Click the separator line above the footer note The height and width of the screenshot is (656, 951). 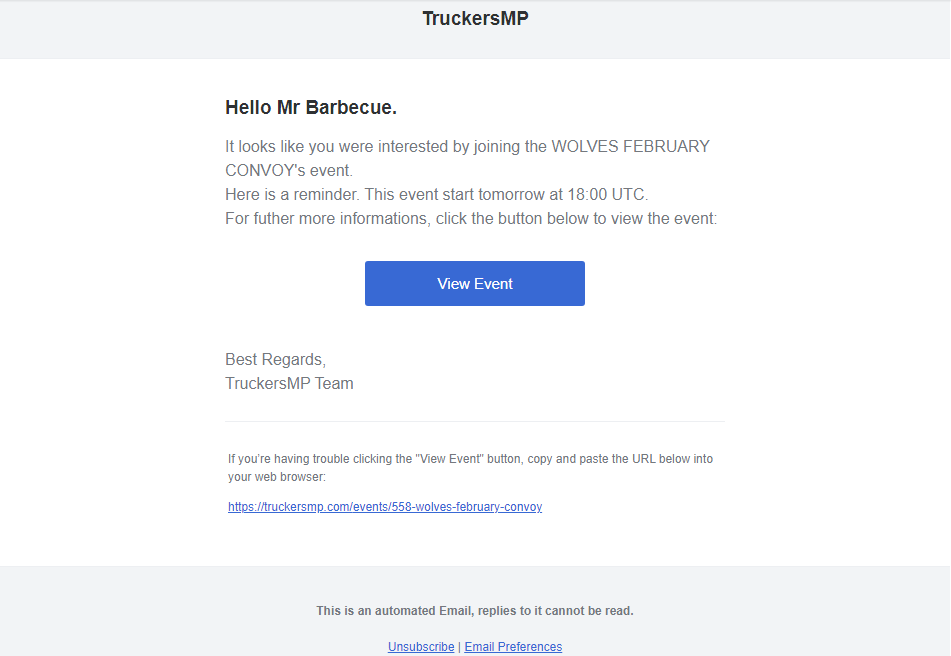474,421
